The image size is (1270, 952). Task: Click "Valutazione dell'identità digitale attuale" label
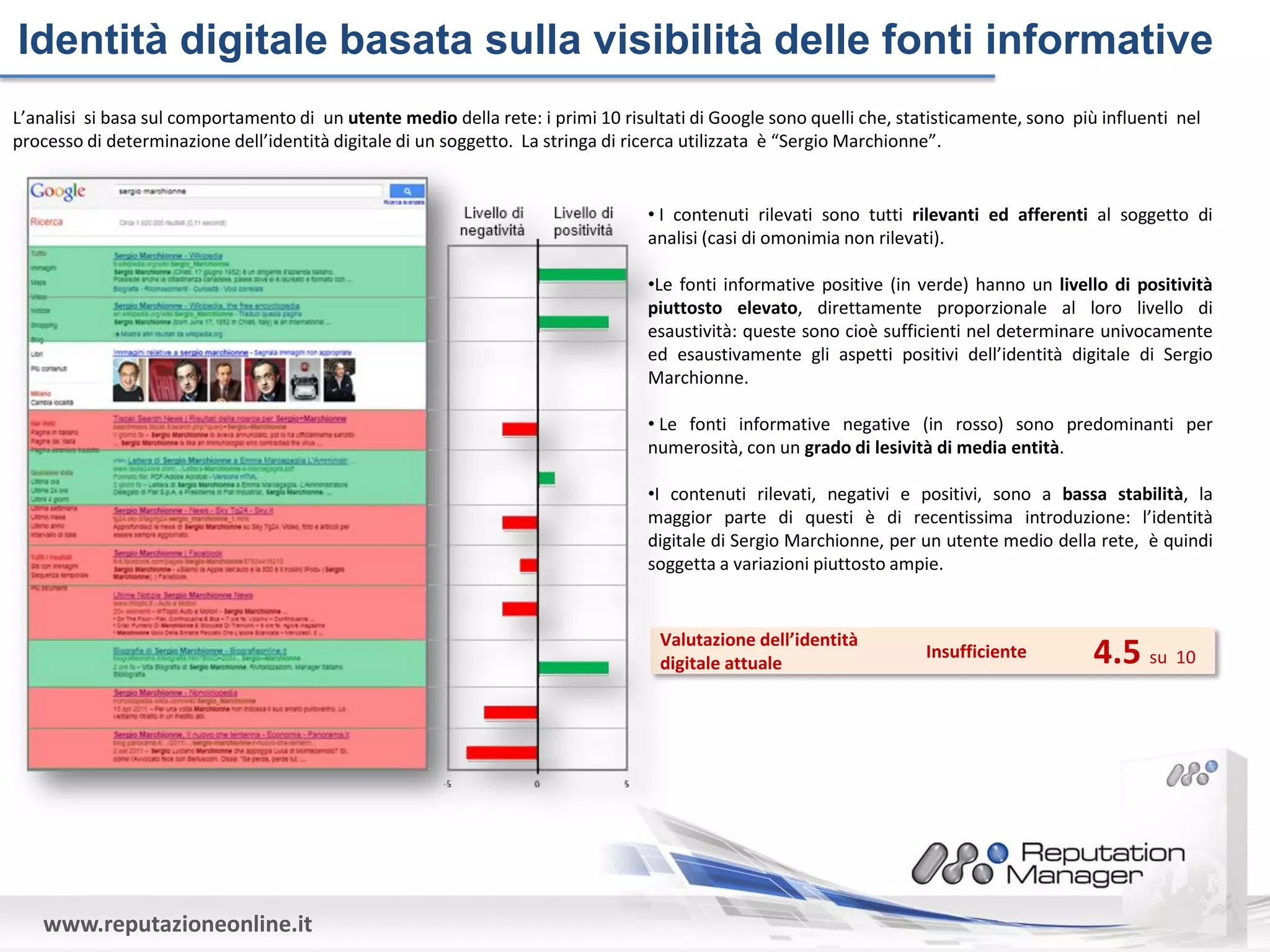coord(758,651)
